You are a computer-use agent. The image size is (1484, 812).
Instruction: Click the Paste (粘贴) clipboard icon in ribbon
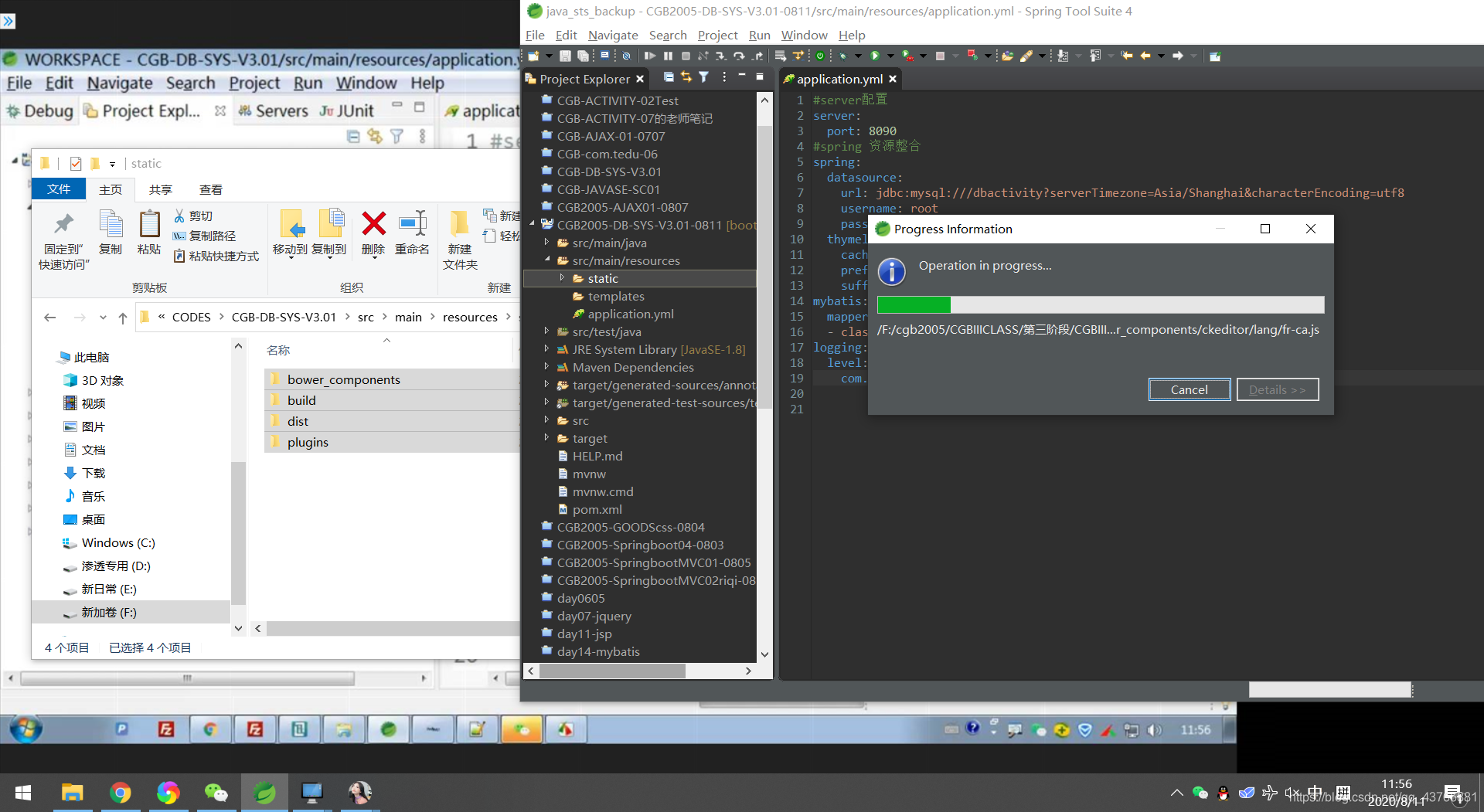[149, 224]
